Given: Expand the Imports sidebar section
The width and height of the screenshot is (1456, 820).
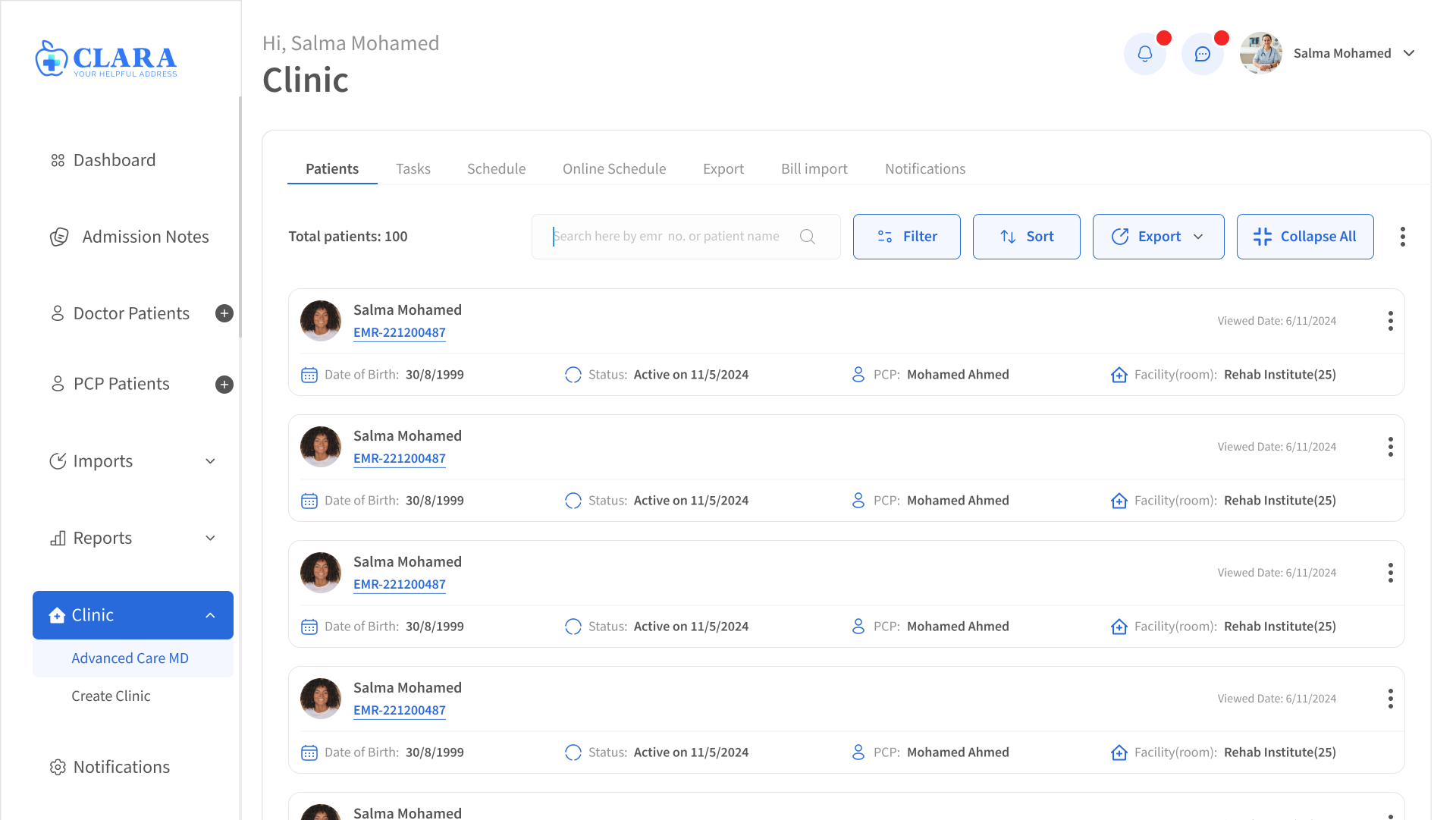Looking at the screenshot, I should pos(210,461).
